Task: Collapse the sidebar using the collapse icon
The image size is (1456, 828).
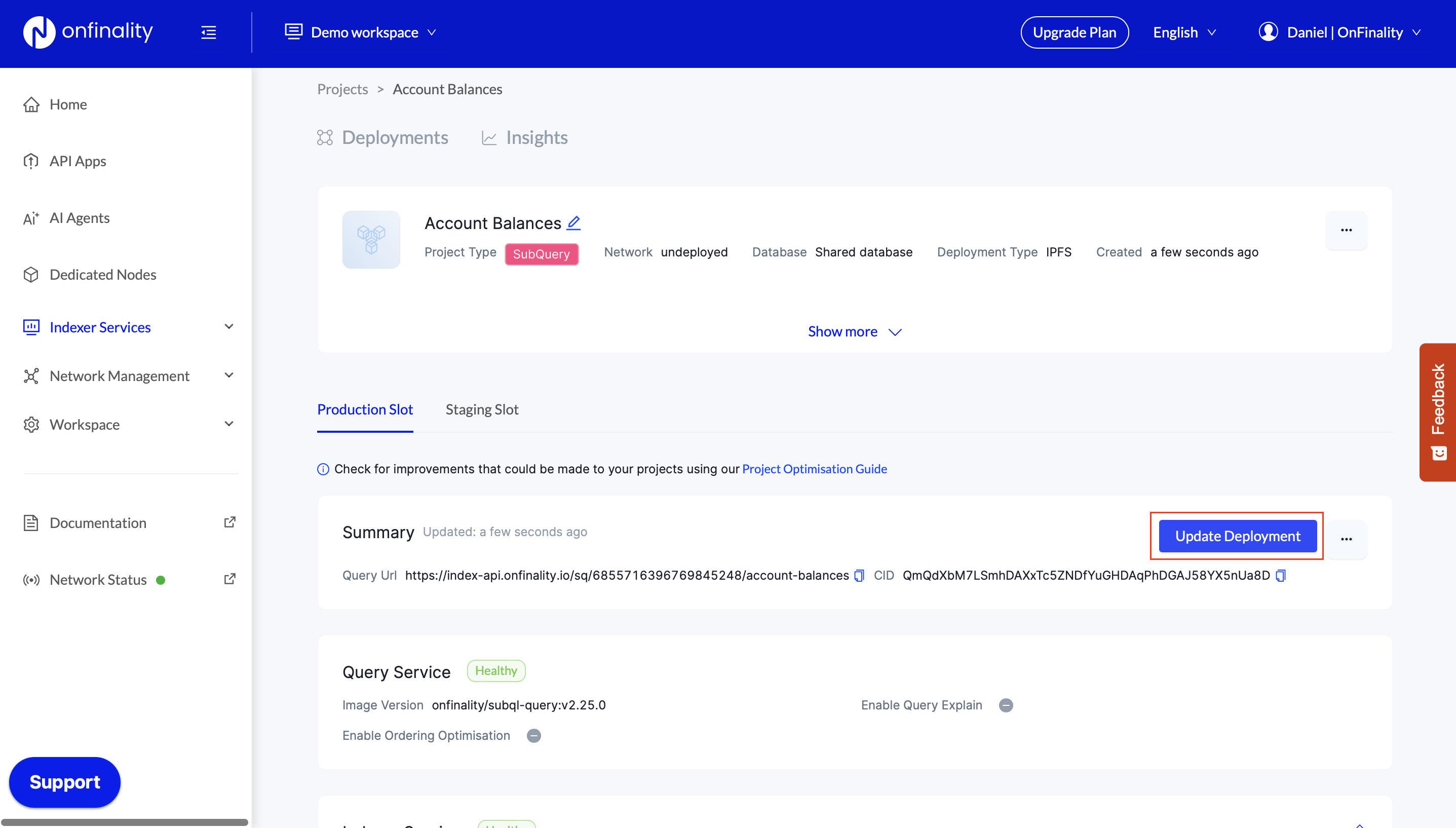Action: click(208, 32)
